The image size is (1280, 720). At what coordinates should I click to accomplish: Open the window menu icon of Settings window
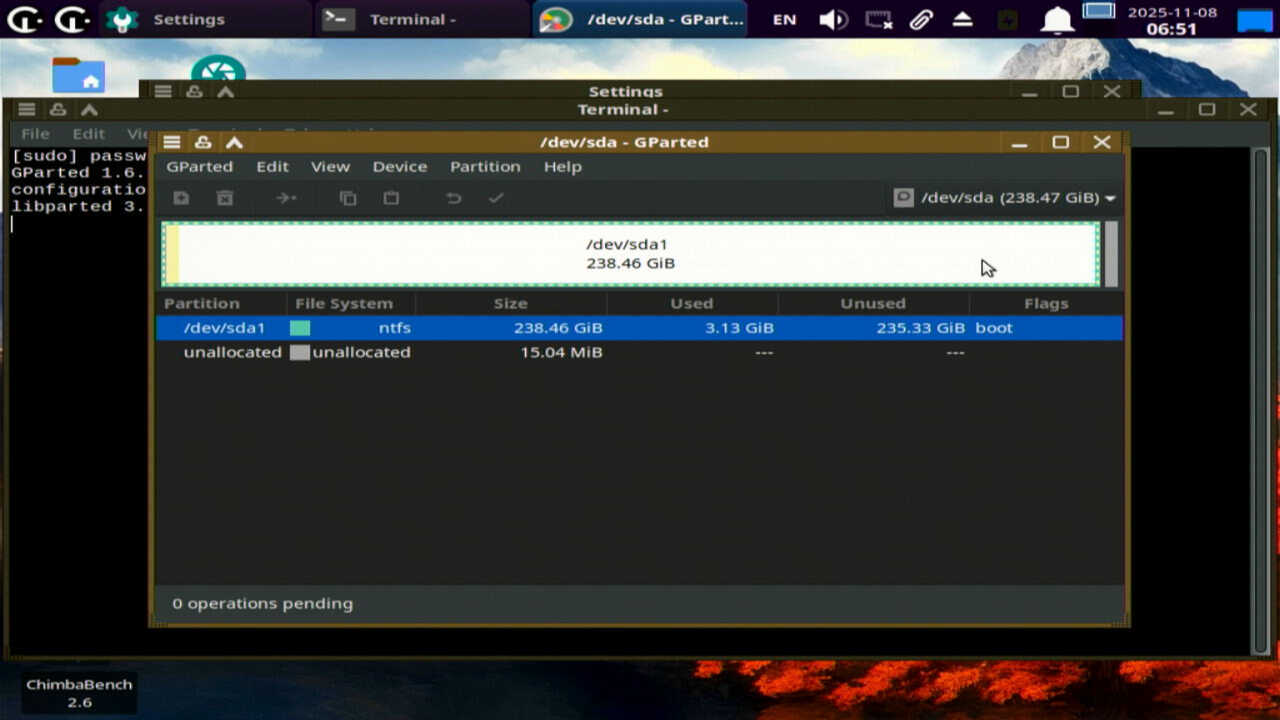click(x=163, y=91)
